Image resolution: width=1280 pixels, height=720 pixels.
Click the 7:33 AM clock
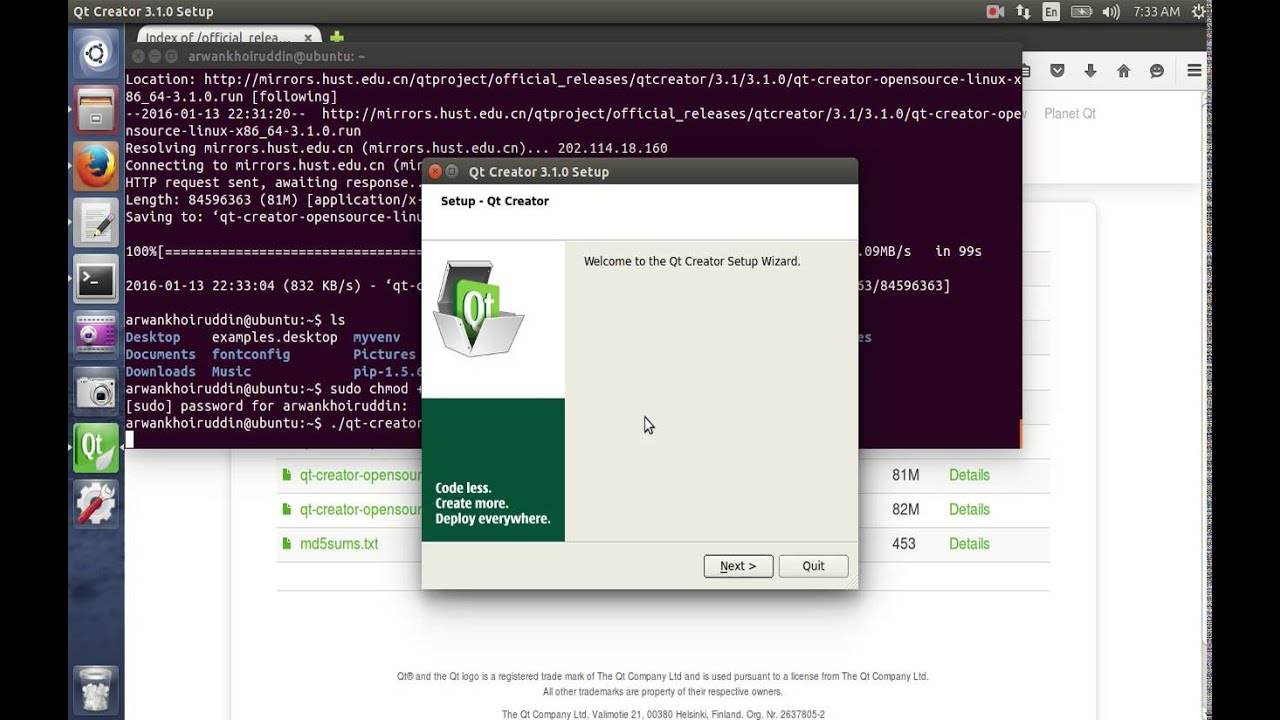coord(1157,12)
